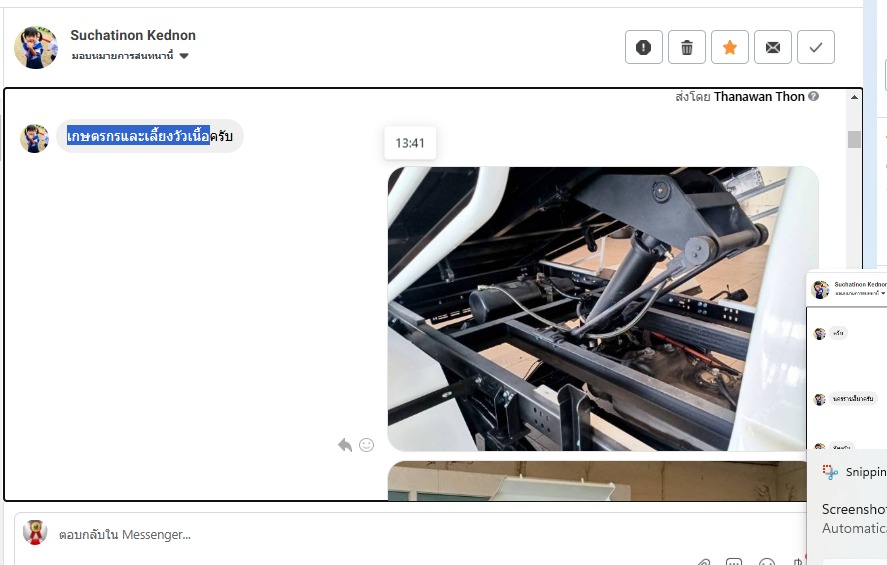Click the scroll up arrow of chat
Image resolution: width=887 pixels, height=565 pixels.
coord(854,97)
